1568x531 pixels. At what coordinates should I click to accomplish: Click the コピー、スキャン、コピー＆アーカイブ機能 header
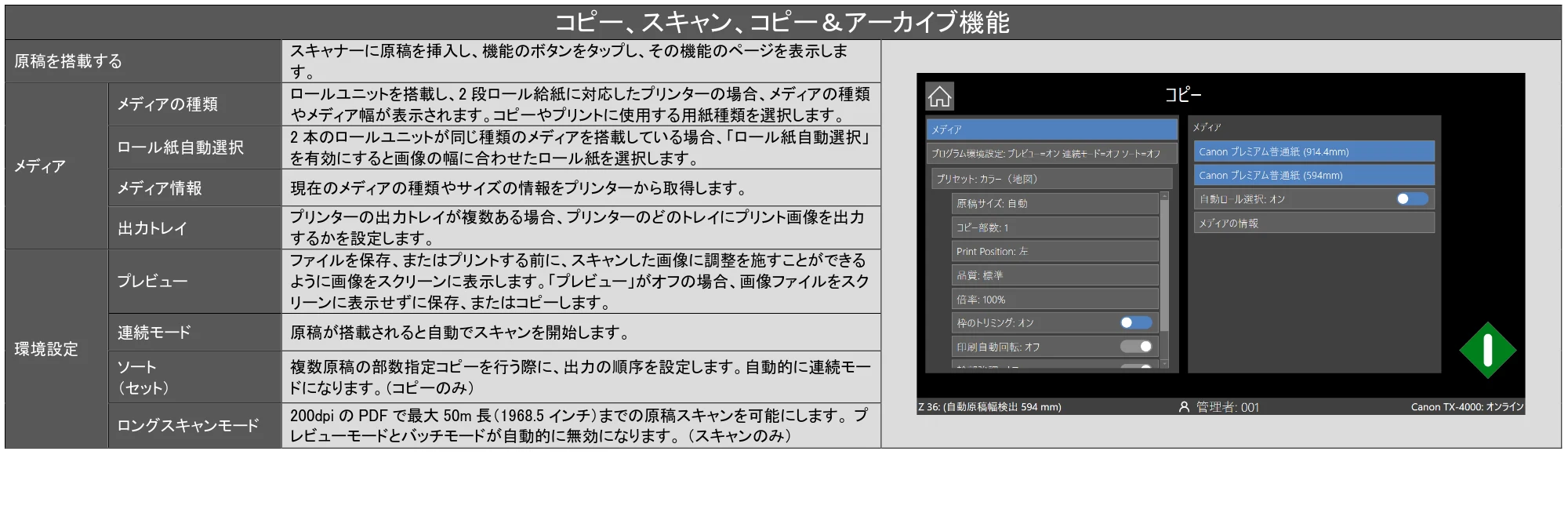782,22
